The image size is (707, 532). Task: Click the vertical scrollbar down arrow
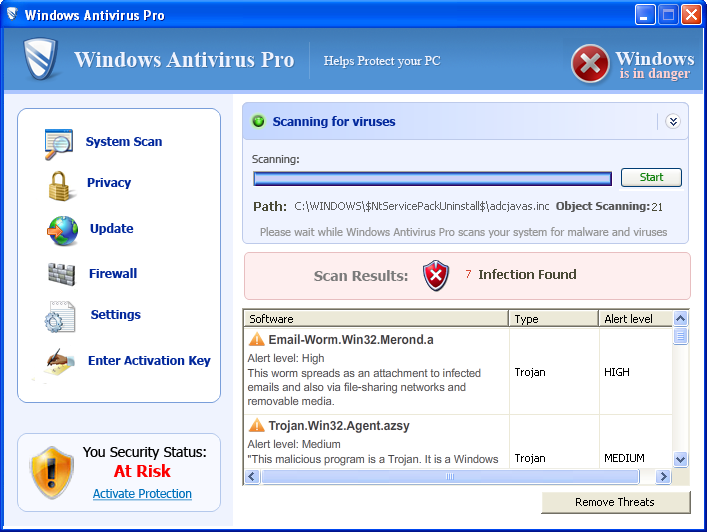[680, 459]
